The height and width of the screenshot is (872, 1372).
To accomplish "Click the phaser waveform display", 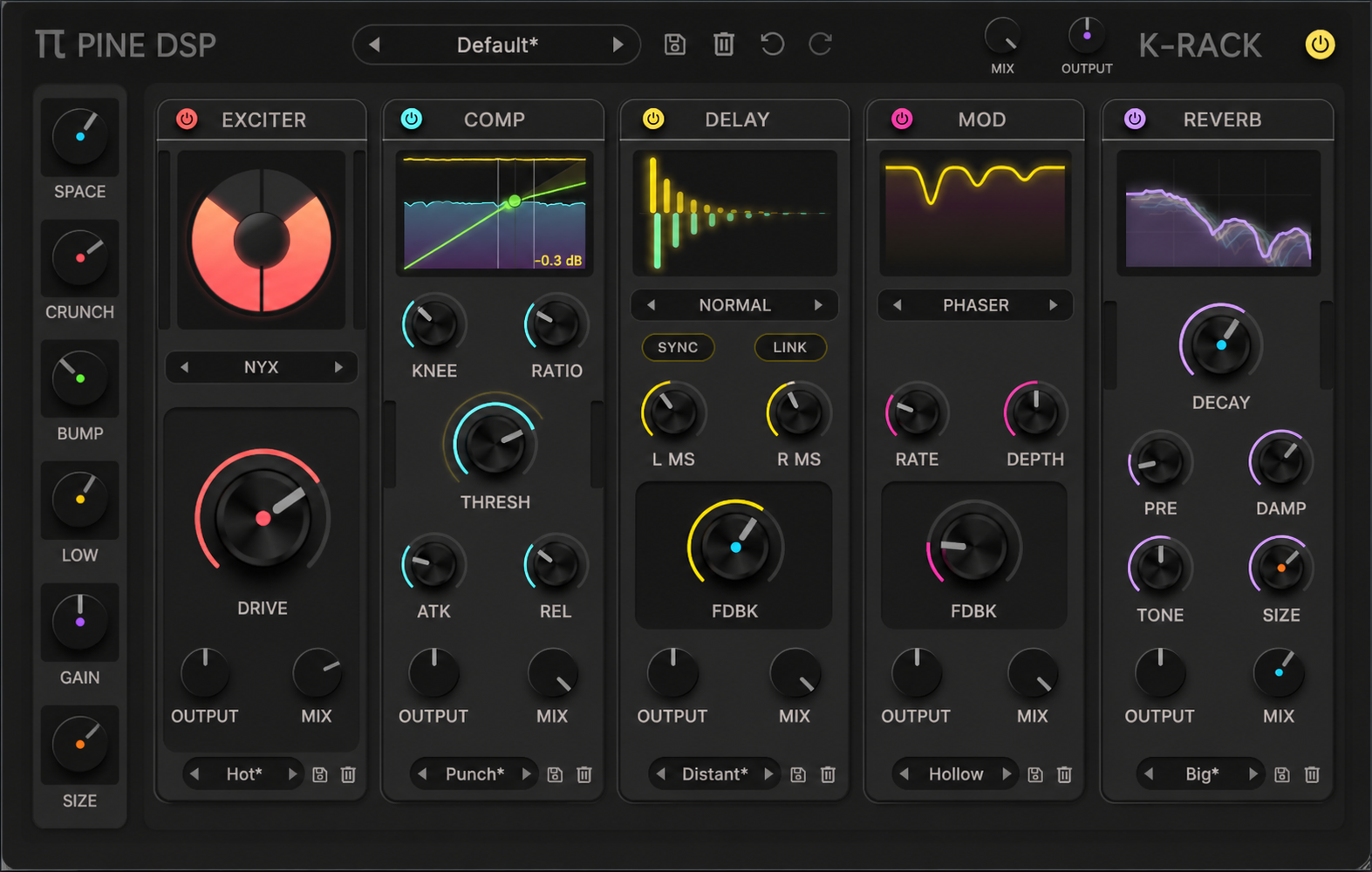I will point(975,214).
